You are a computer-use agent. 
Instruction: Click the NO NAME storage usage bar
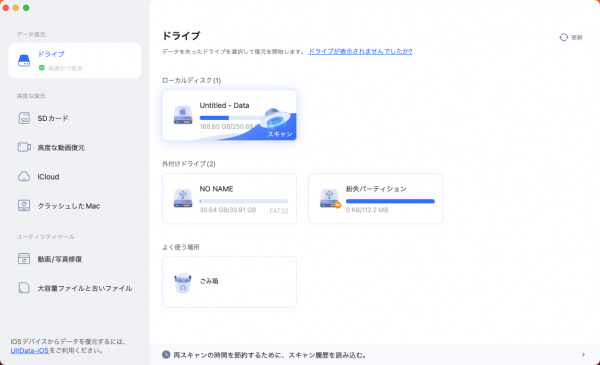(244, 201)
